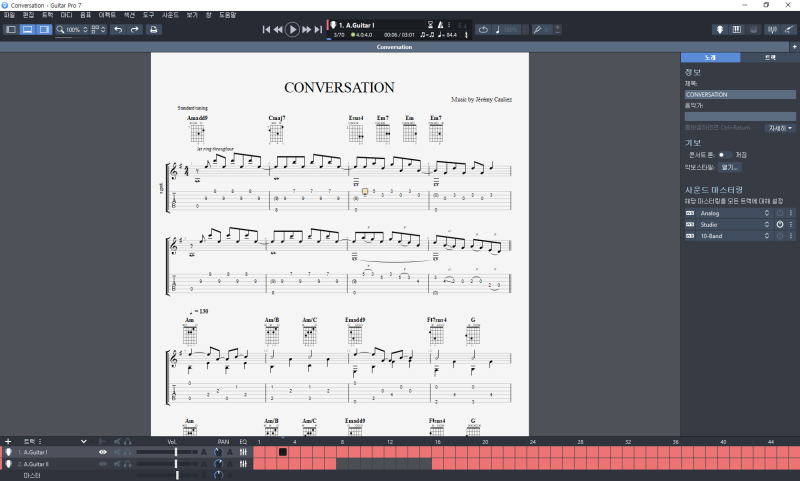Adjust the A.Guitar I volume slider
The width and height of the screenshot is (800, 481).
[167, 452]
